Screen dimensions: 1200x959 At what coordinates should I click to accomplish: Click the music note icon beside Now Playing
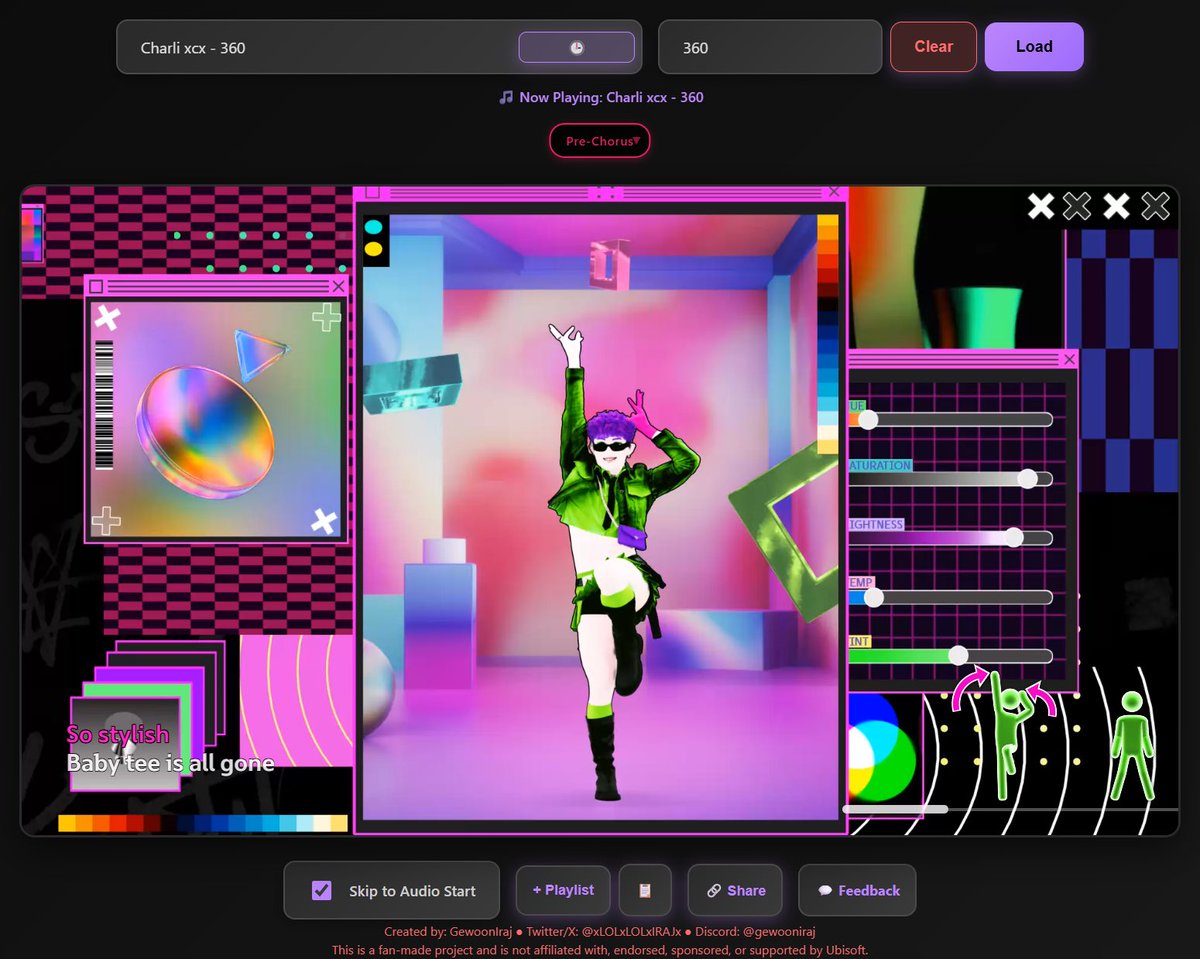507,97
